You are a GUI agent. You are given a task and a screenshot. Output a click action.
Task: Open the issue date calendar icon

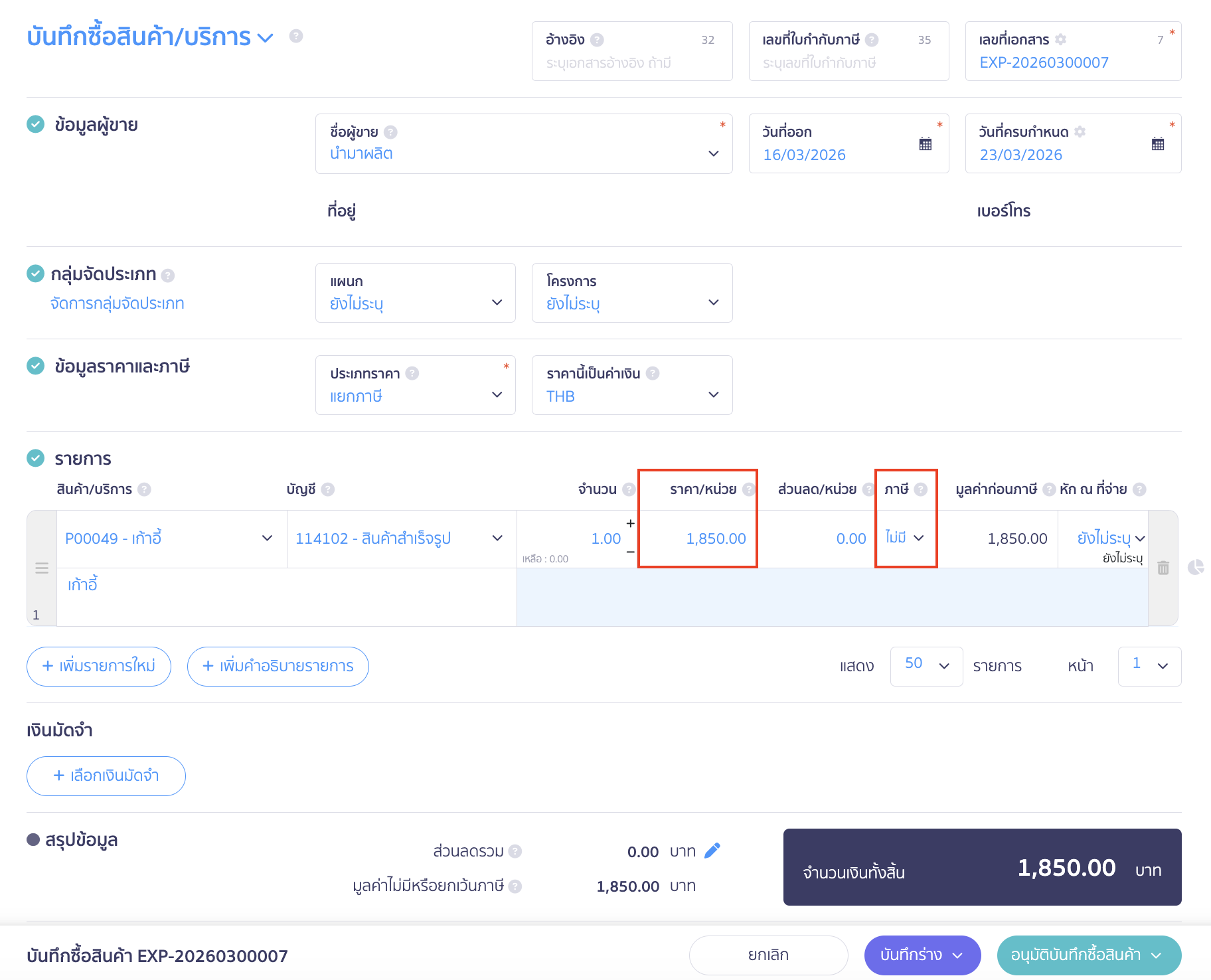(x=925, y=144)
